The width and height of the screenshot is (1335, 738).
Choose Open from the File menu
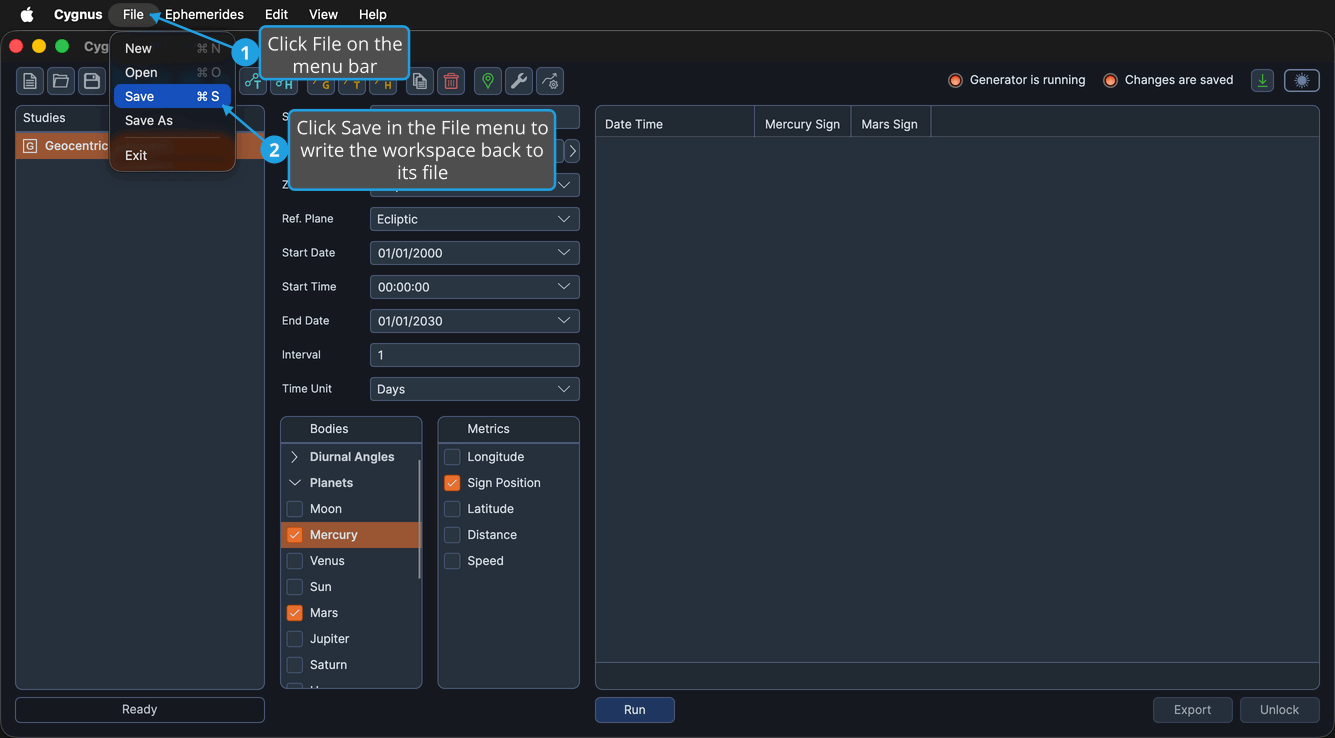click(x=173, y=72)
